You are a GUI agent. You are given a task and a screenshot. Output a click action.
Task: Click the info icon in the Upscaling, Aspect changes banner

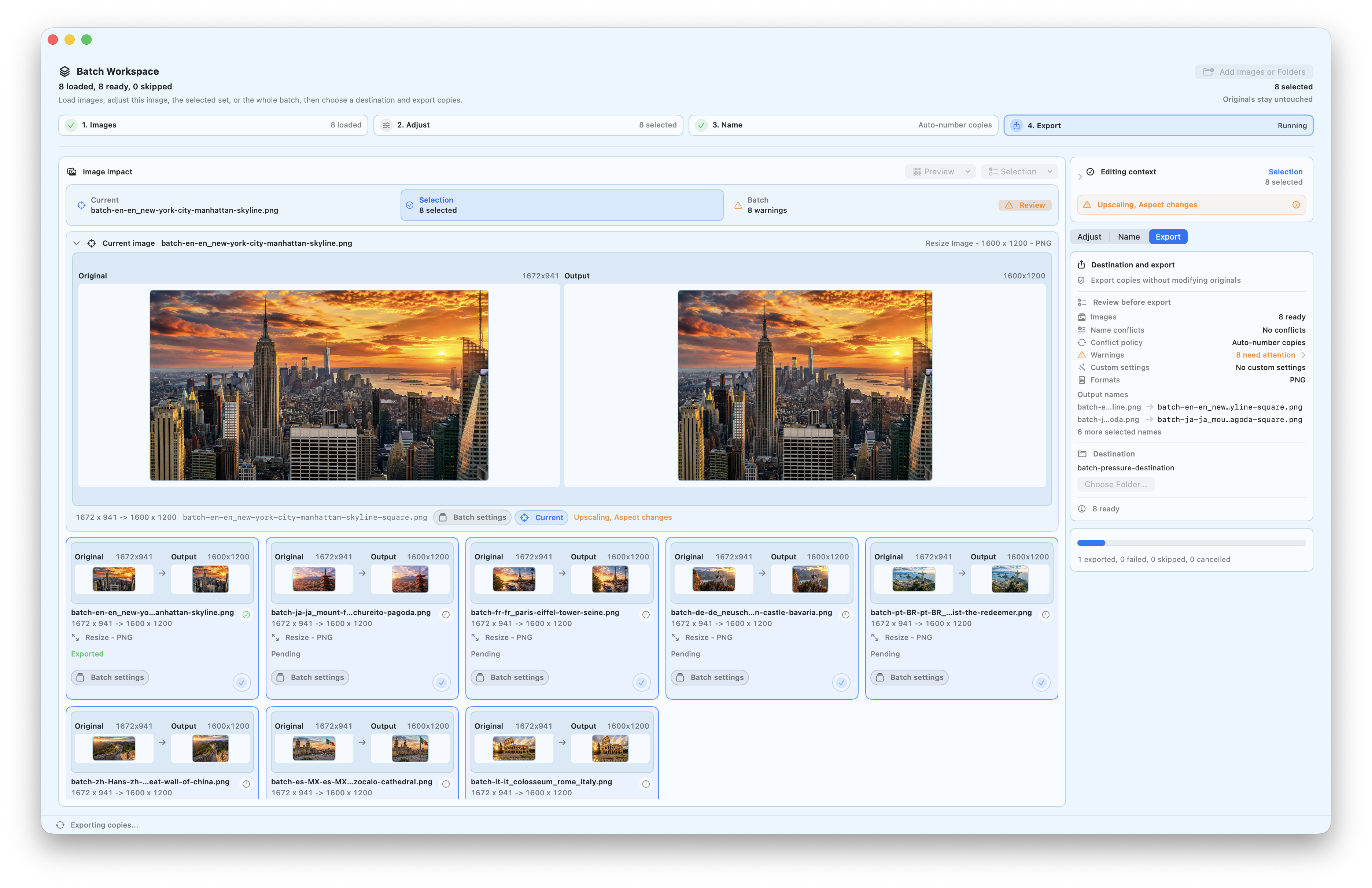tap(1296, 204)
